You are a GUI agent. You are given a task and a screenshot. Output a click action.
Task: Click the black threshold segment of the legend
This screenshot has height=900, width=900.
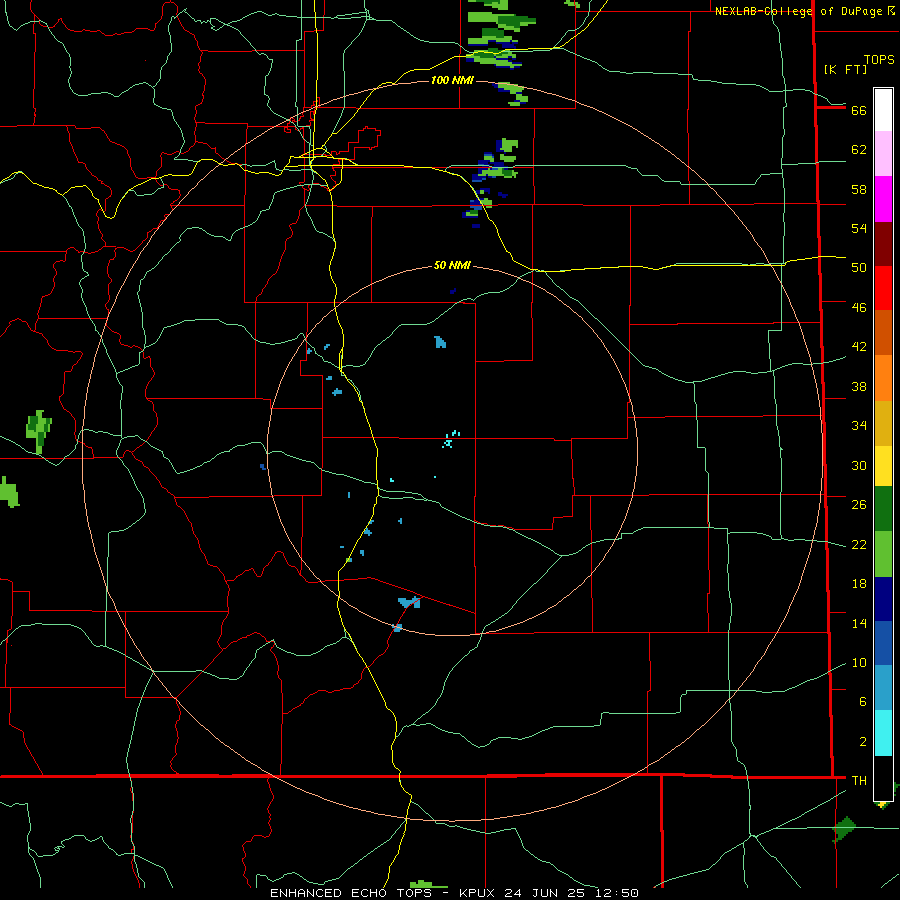click(x=883, y=778)
